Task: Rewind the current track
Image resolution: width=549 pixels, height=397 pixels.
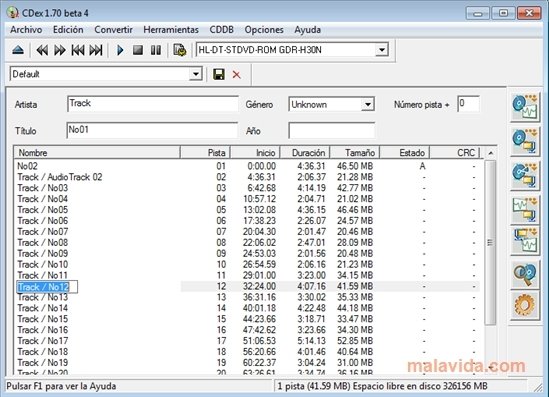Action: (x=42, y=50)
